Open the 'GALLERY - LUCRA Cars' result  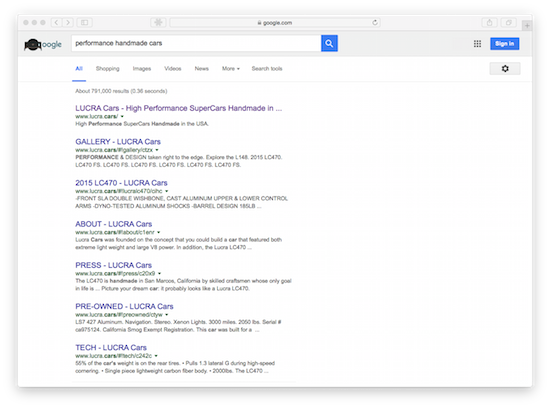click(118, 141)
